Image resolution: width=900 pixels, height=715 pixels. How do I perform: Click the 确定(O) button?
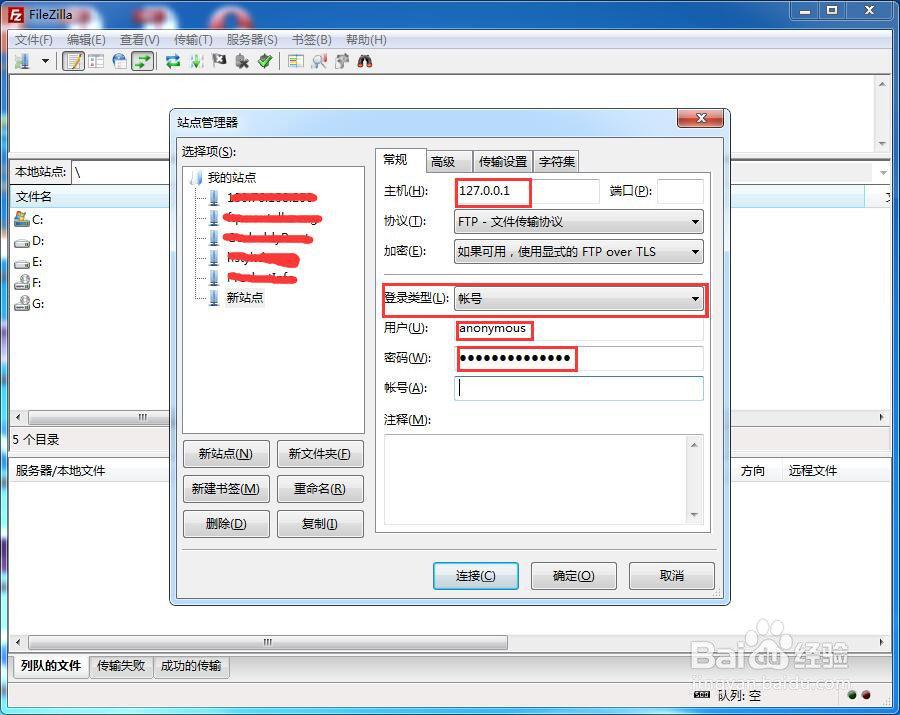coord(574,576)
